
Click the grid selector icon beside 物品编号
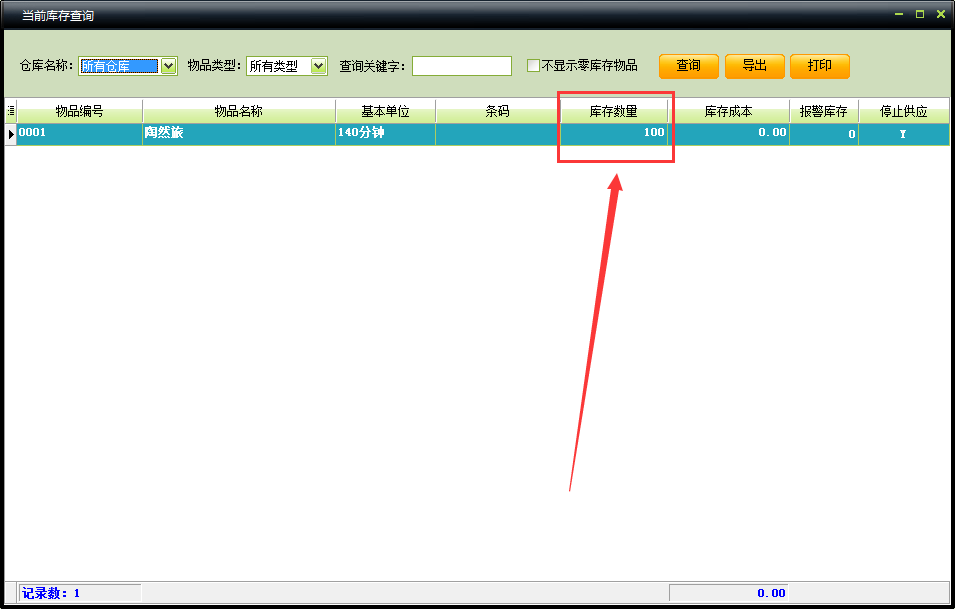11,111
